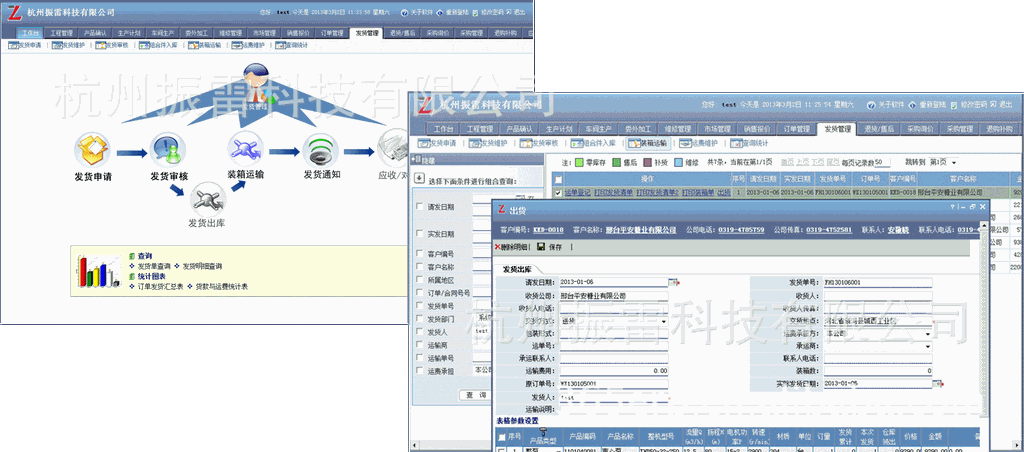Open 组合件入库 toolbar item in front window
This screenshot has height=452, width=1024.
pos(593,143)
